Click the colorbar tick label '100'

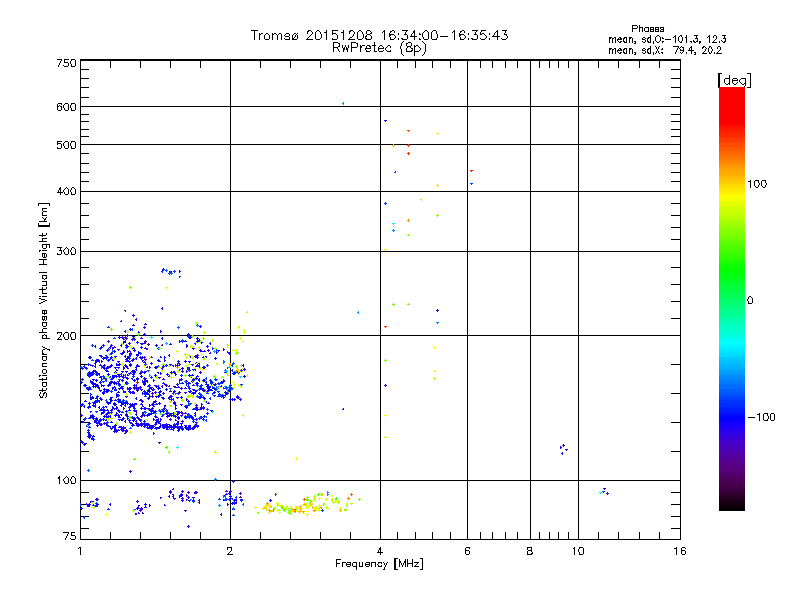click(757, 184)
